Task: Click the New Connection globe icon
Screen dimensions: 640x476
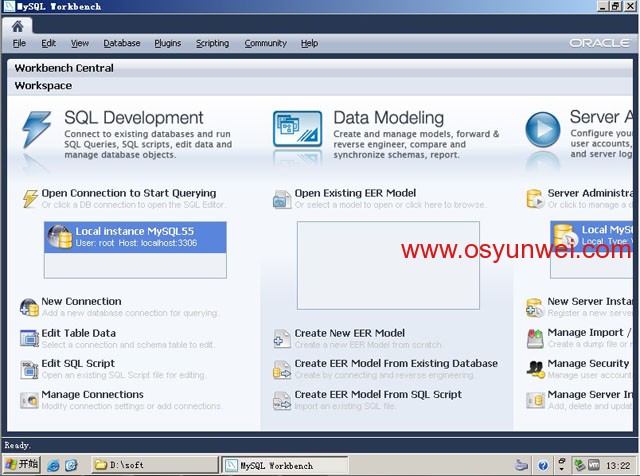Action: 29,307
